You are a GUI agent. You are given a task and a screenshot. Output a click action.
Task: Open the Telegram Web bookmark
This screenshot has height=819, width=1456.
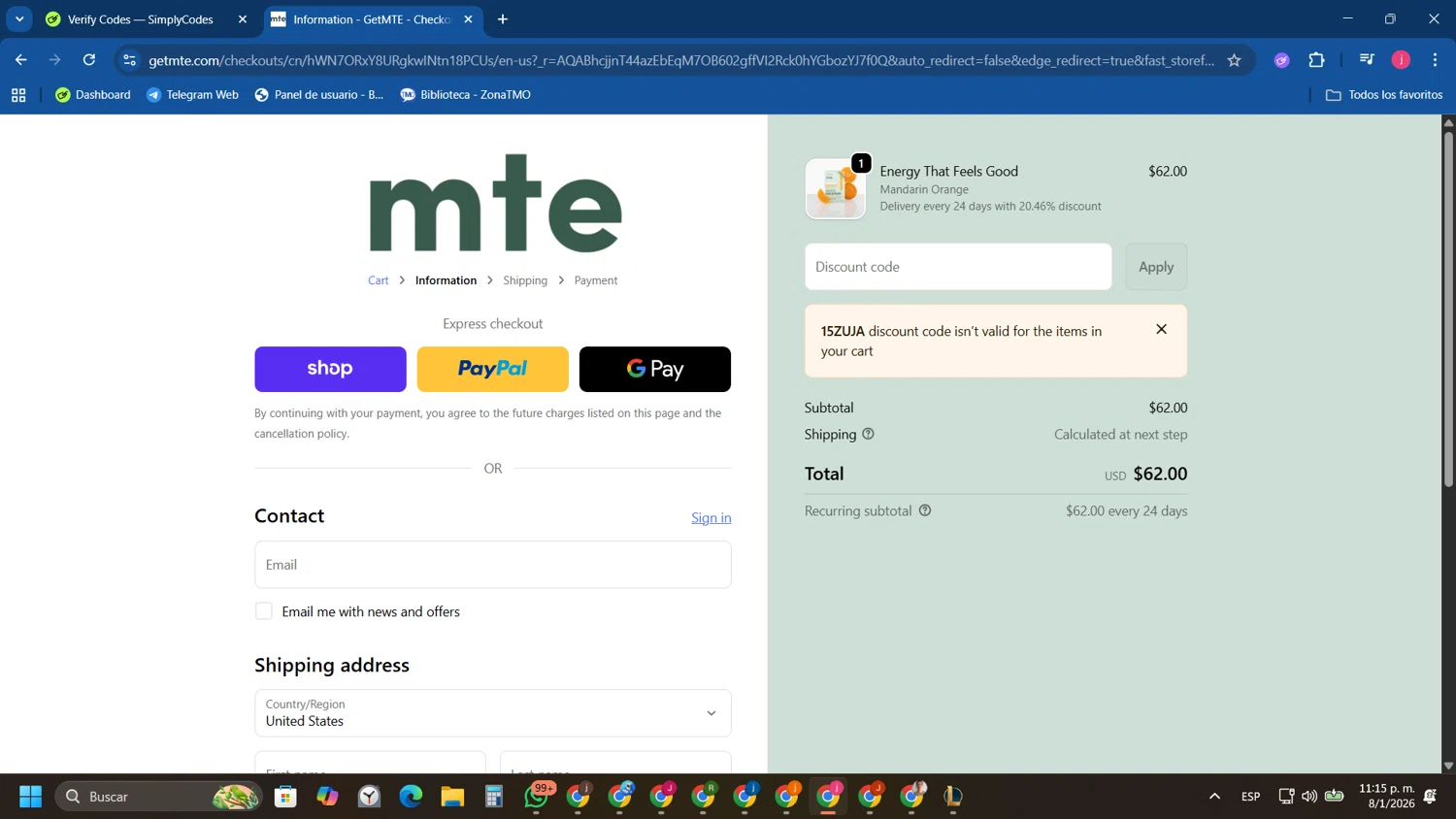click(192, 95)
